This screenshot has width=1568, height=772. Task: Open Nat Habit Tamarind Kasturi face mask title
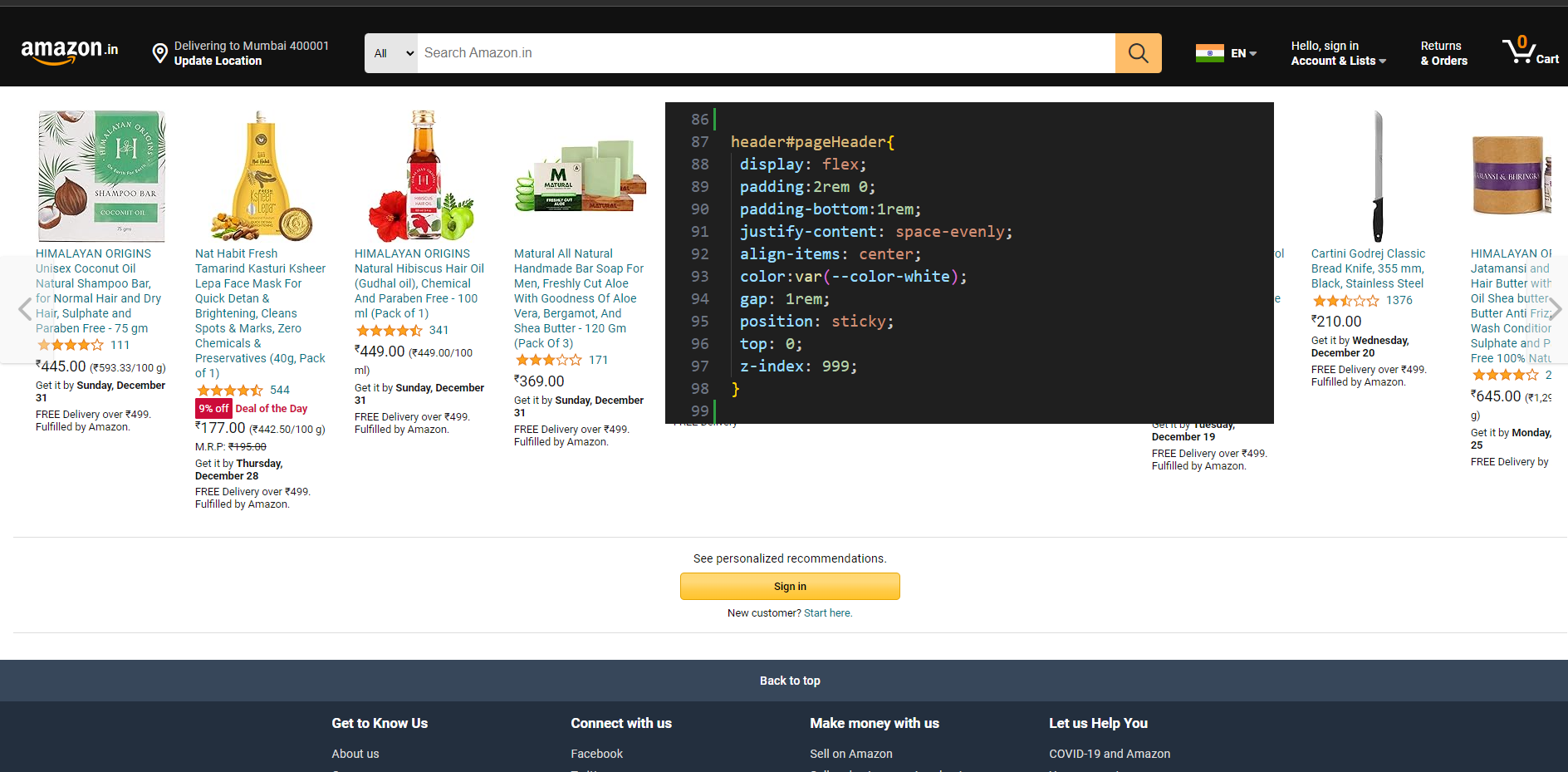click(261, 313)
